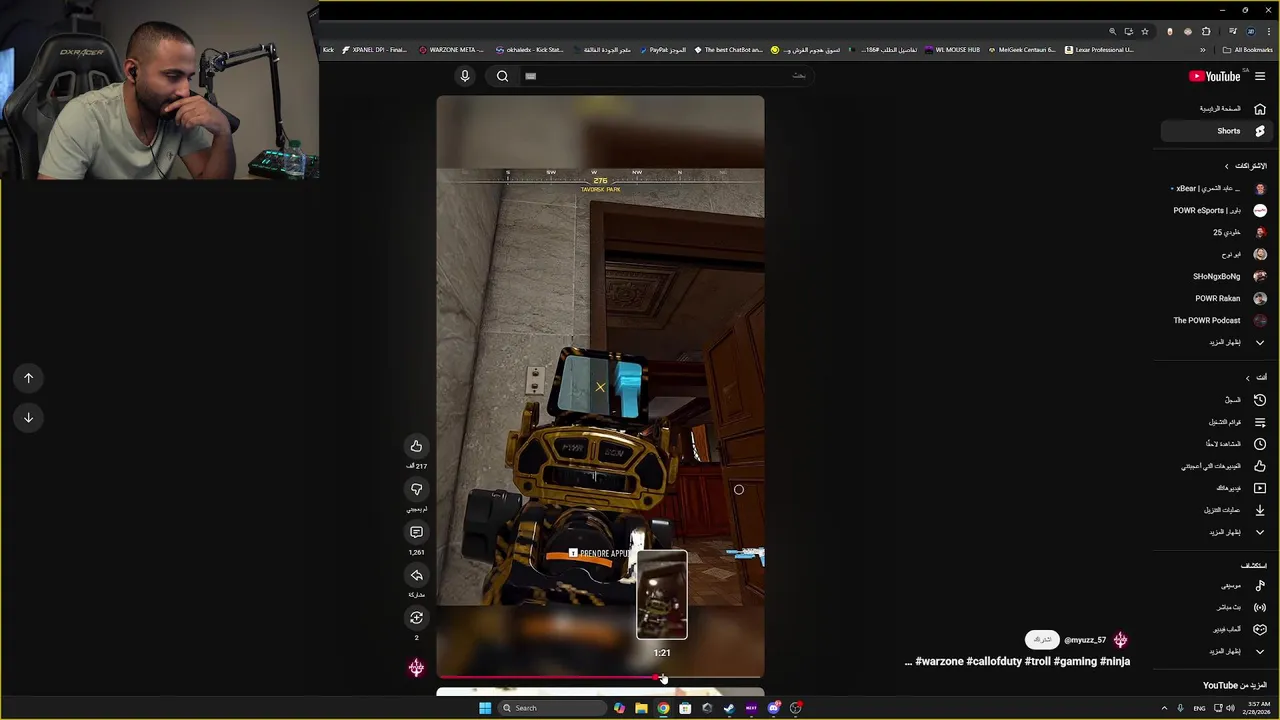1280x720 pixels.
Task: Open File Explorer from the taskbar
Action: (641, 708)
